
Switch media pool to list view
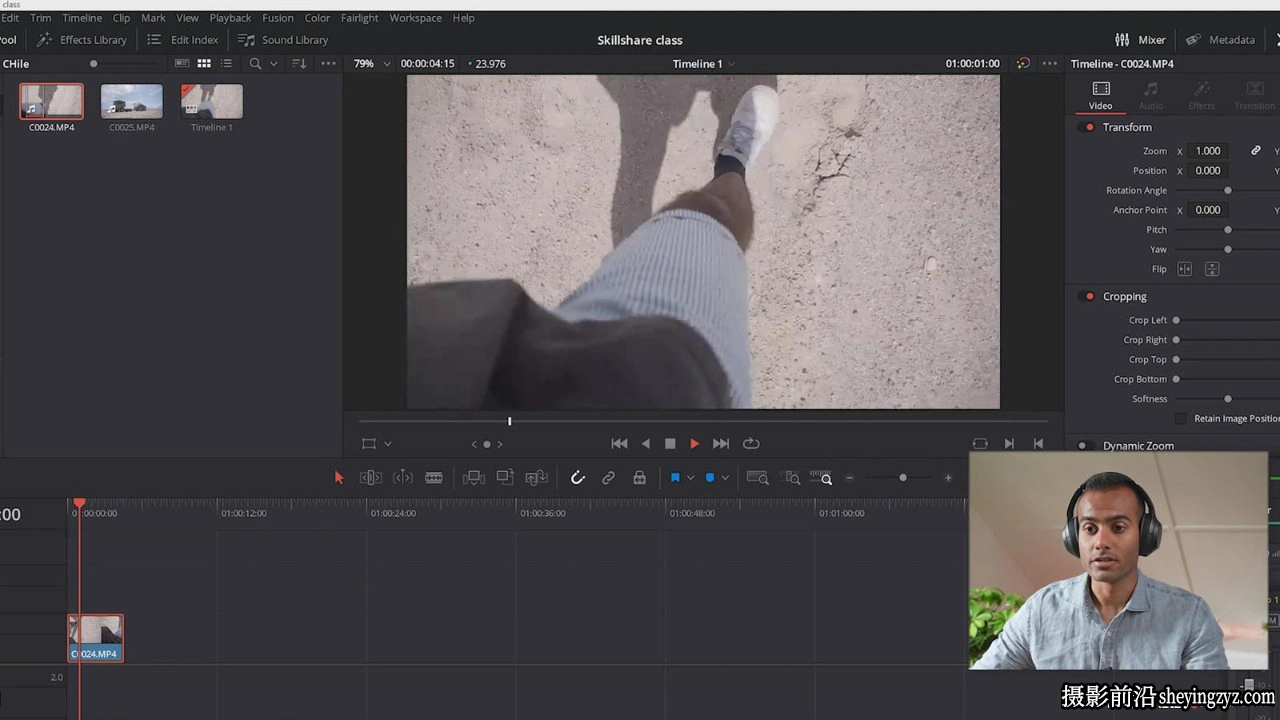pyautogui.click(x=227, y=63)
